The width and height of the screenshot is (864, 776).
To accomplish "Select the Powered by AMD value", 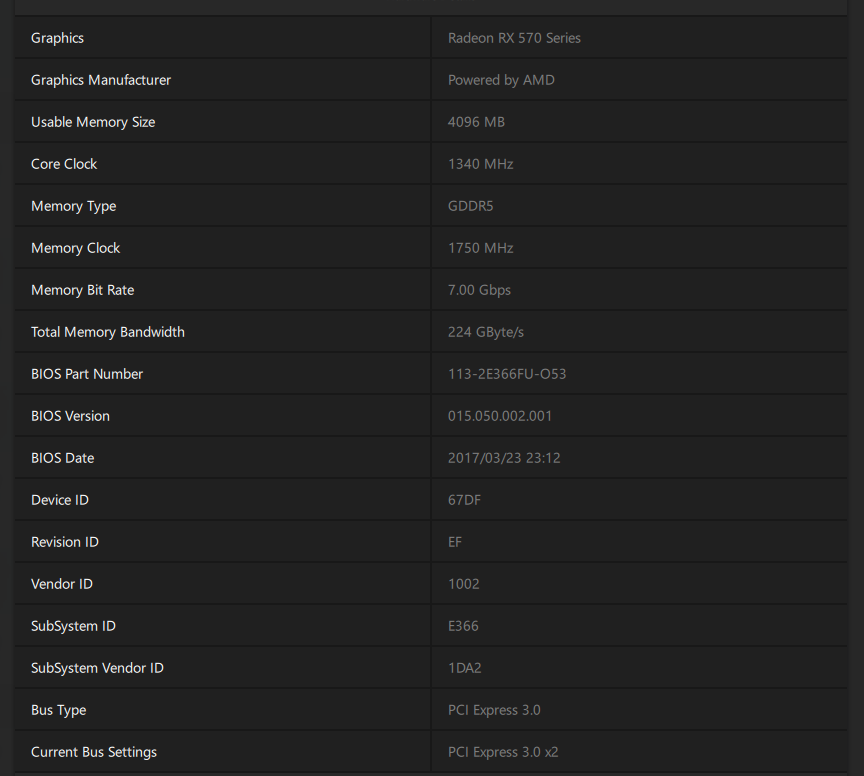I will (501, 80).
